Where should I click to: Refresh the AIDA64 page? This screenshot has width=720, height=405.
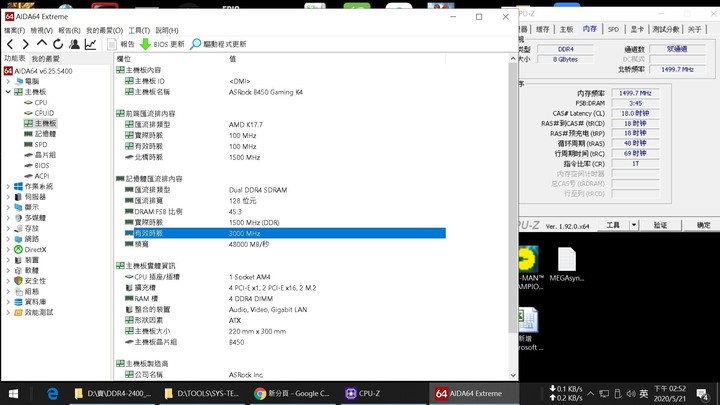click(x=58, y=44)
